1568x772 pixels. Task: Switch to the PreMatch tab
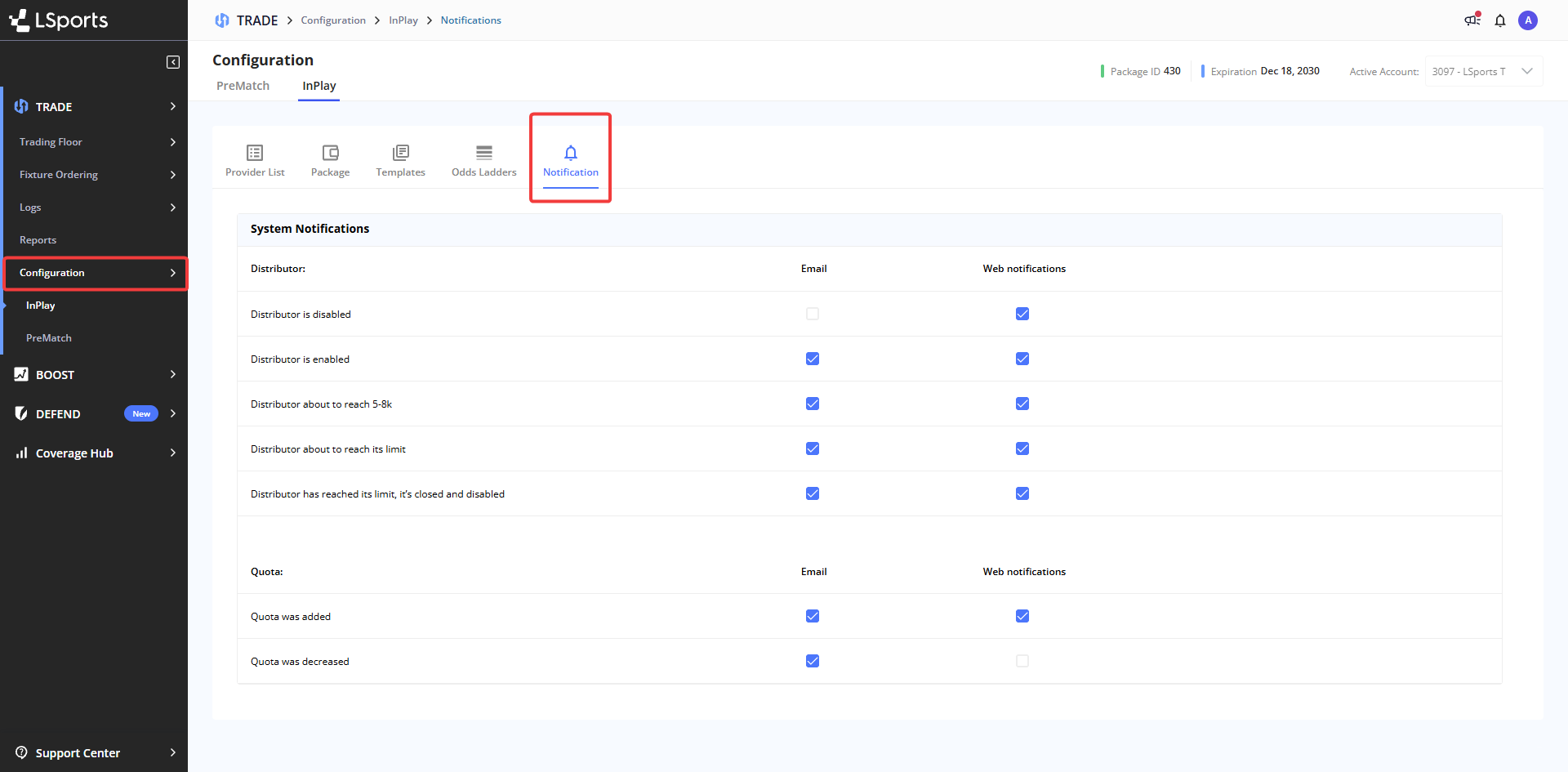pos(243,86)
